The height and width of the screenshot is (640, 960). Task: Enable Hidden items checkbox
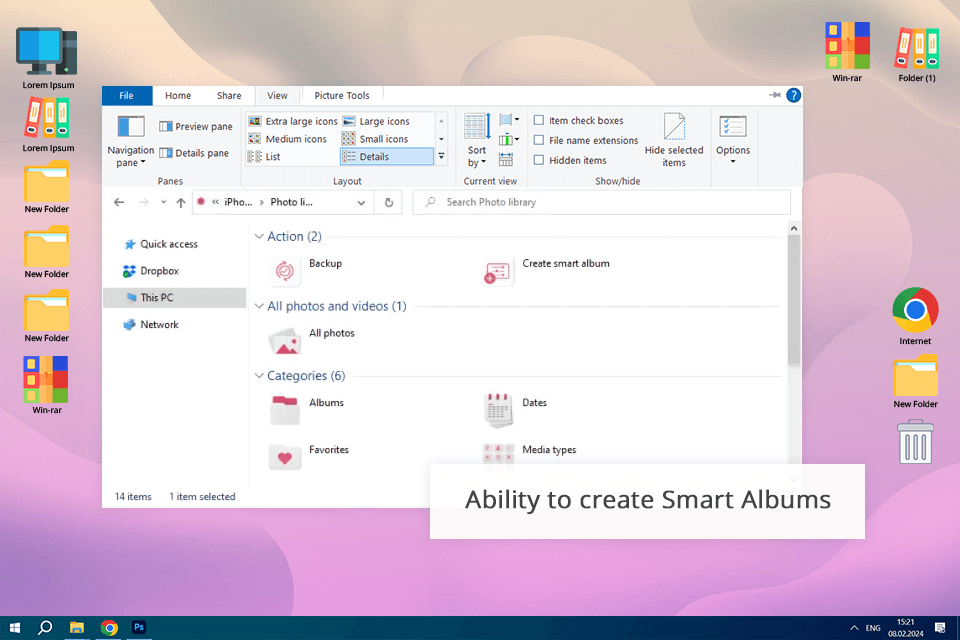pos(539,160)
